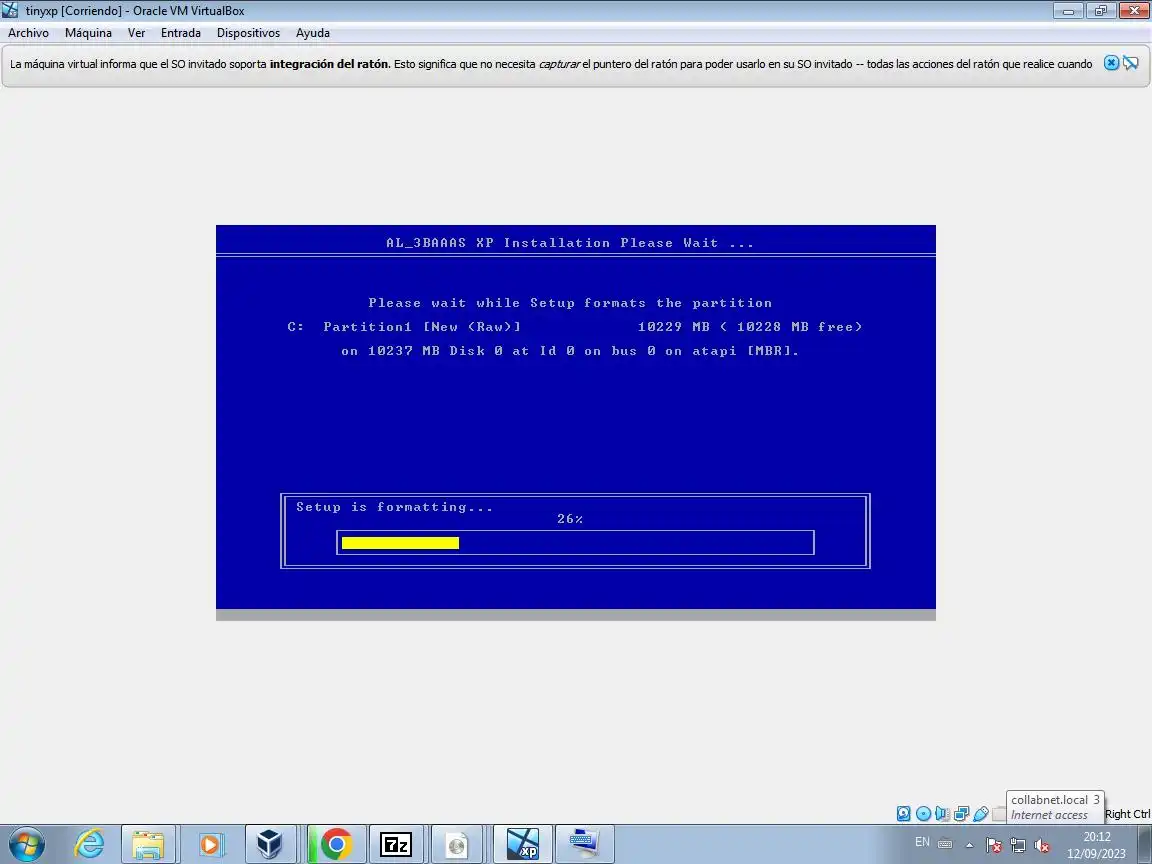Click the installation title header text
Viewport: 1152px width, 864px height.
[570, 243]
